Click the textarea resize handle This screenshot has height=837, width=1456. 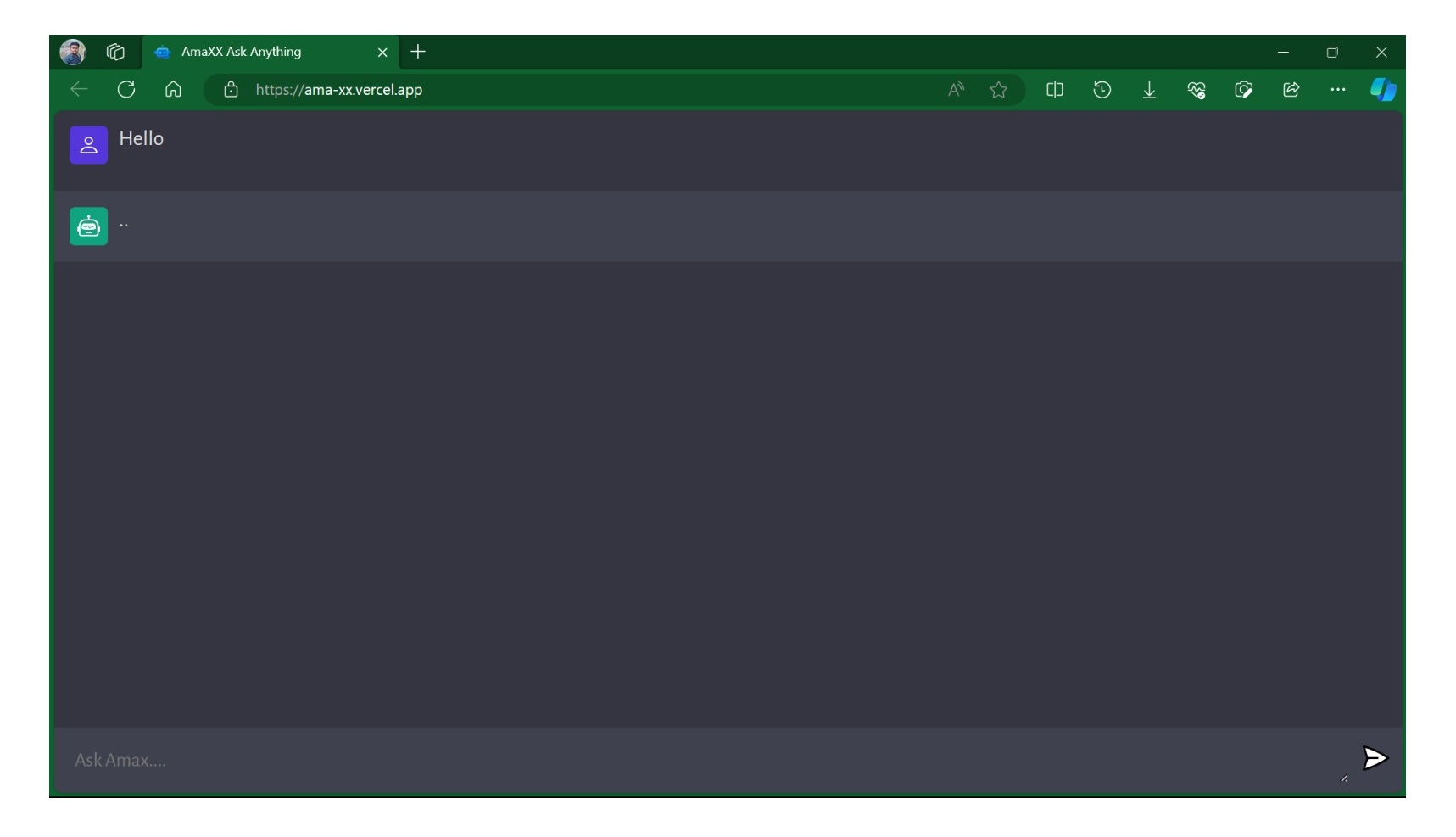click(x=1344, y=778)
